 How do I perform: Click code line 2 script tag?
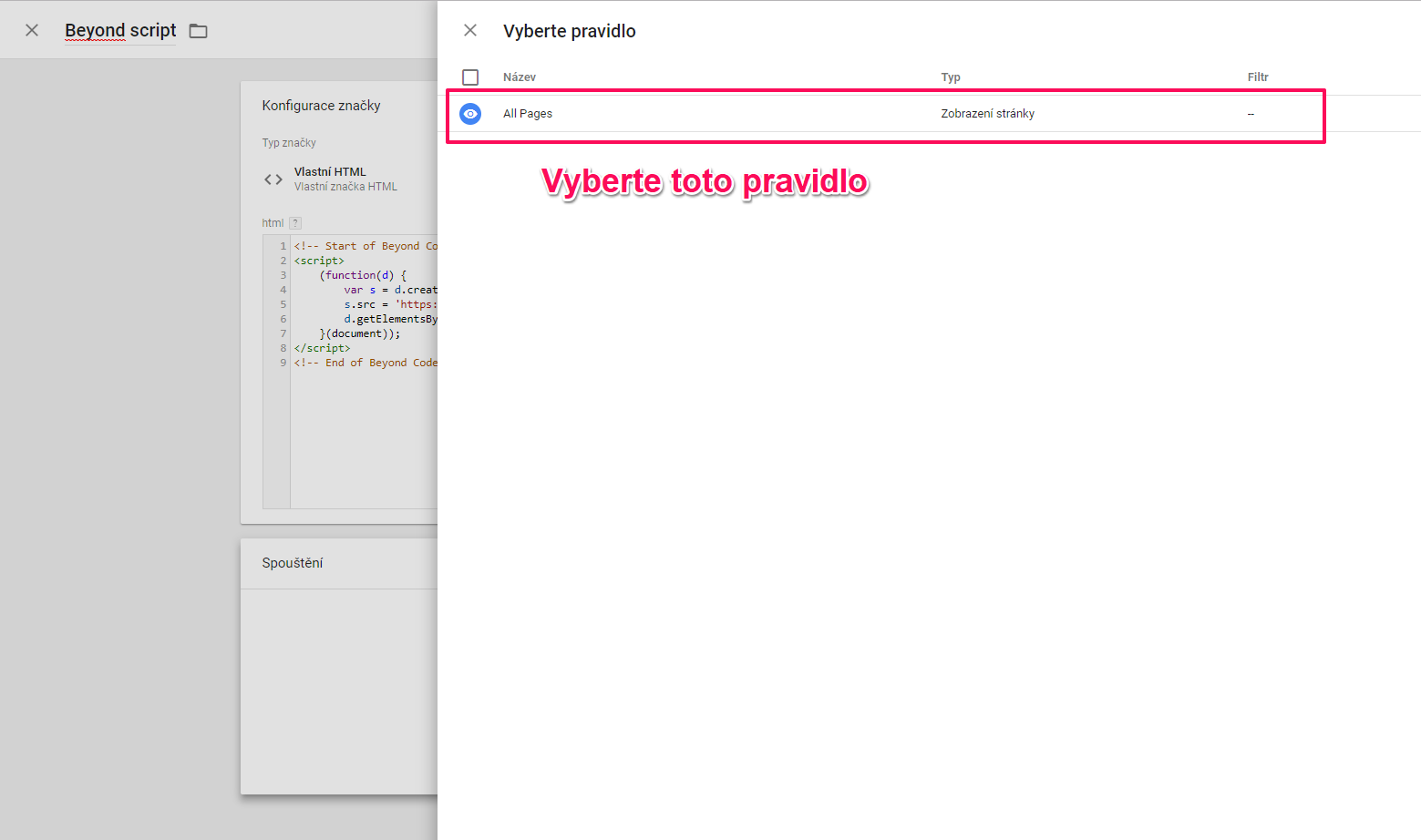point(319,261)
